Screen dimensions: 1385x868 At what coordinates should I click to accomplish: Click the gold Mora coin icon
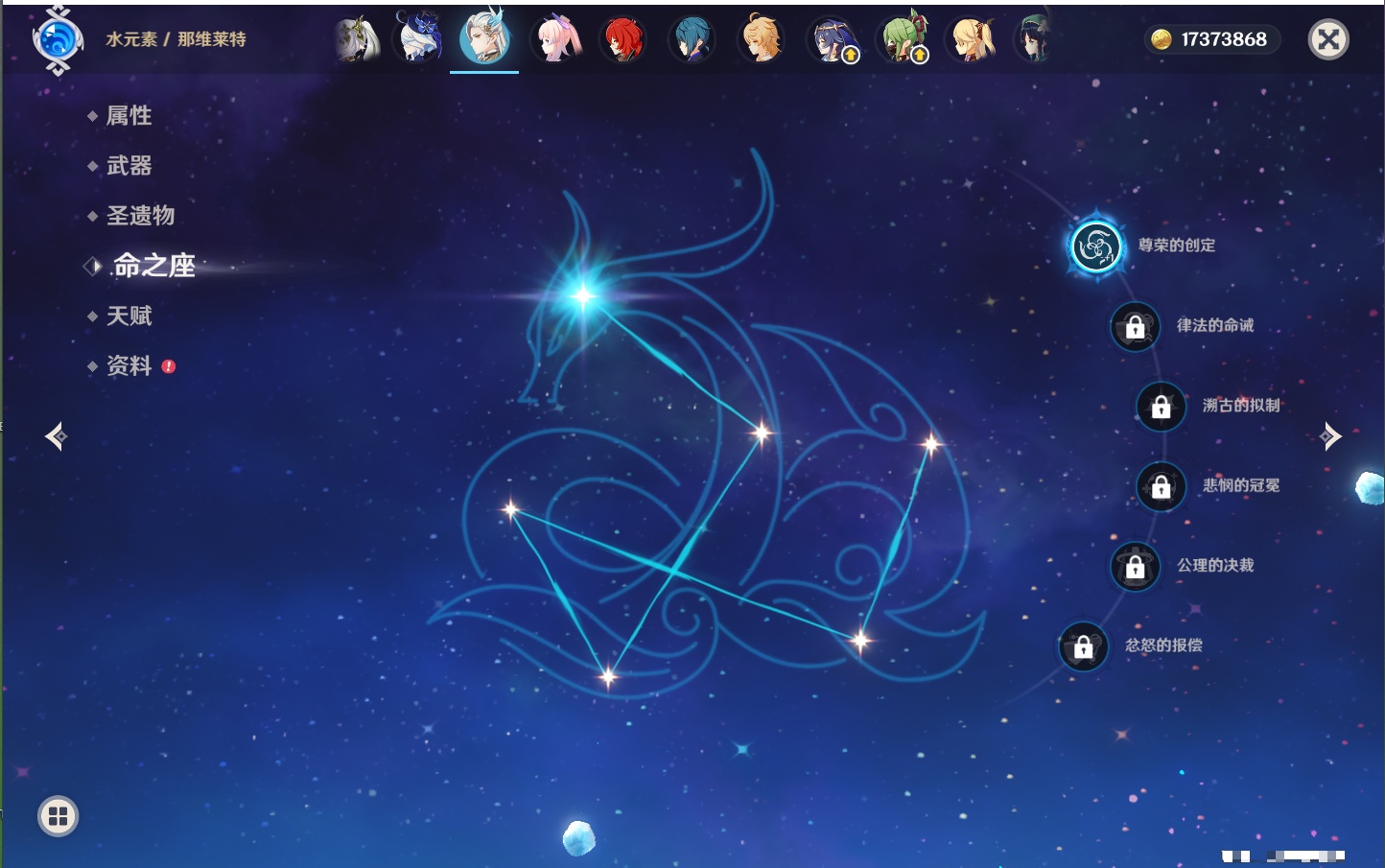1162,39
